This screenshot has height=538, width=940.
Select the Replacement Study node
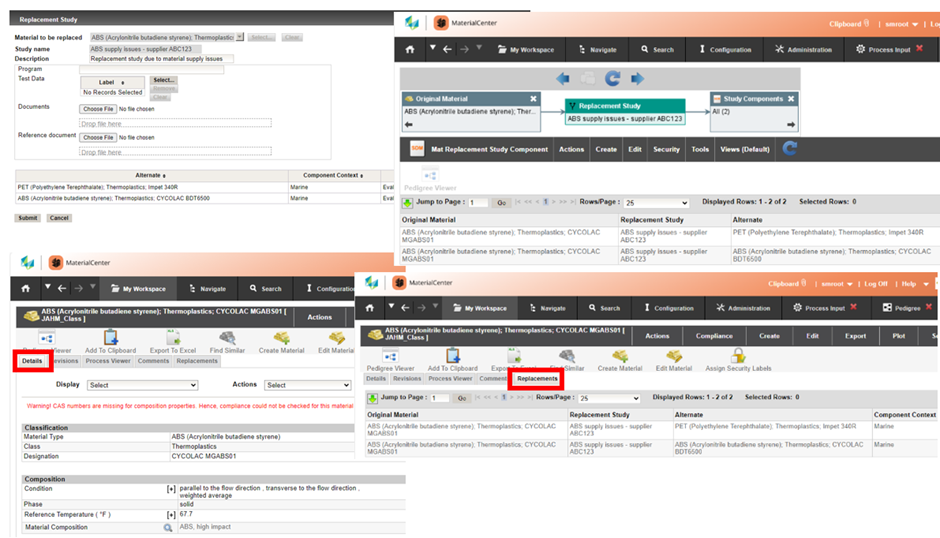coord(625,112)
